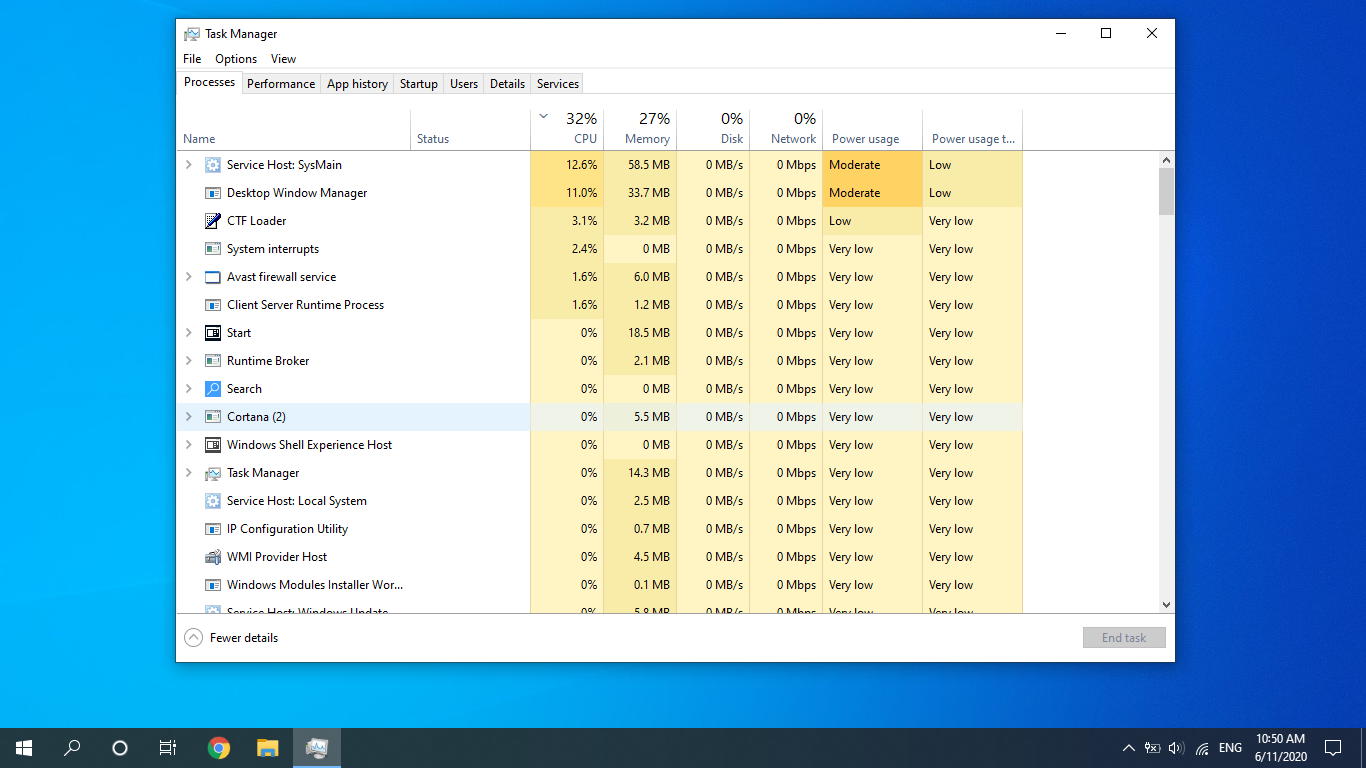1366x768 pixels.
Task: Click the scrollbar down arrow
Action: click(1166, 605)
